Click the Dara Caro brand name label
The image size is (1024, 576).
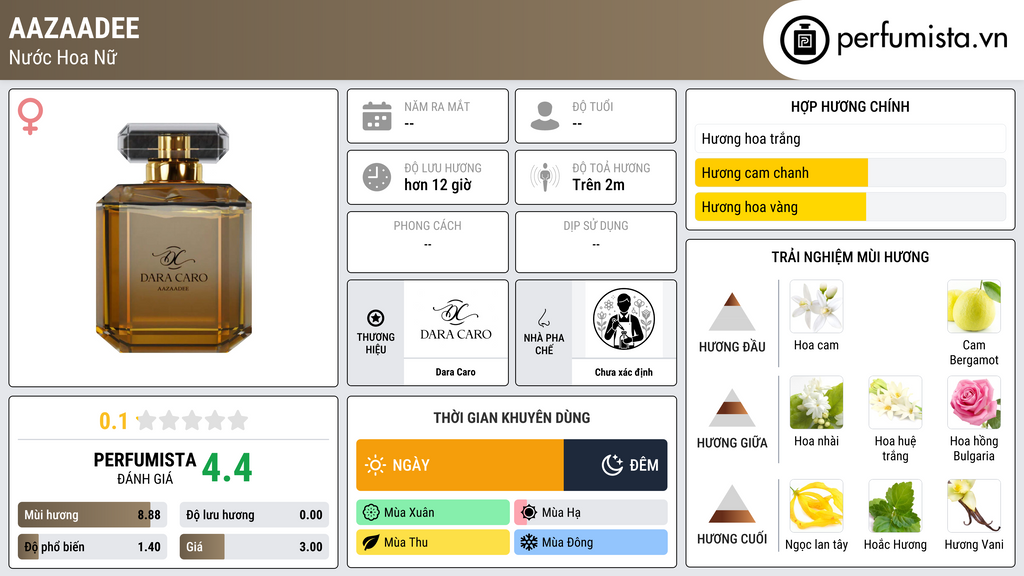pos(456,372)
